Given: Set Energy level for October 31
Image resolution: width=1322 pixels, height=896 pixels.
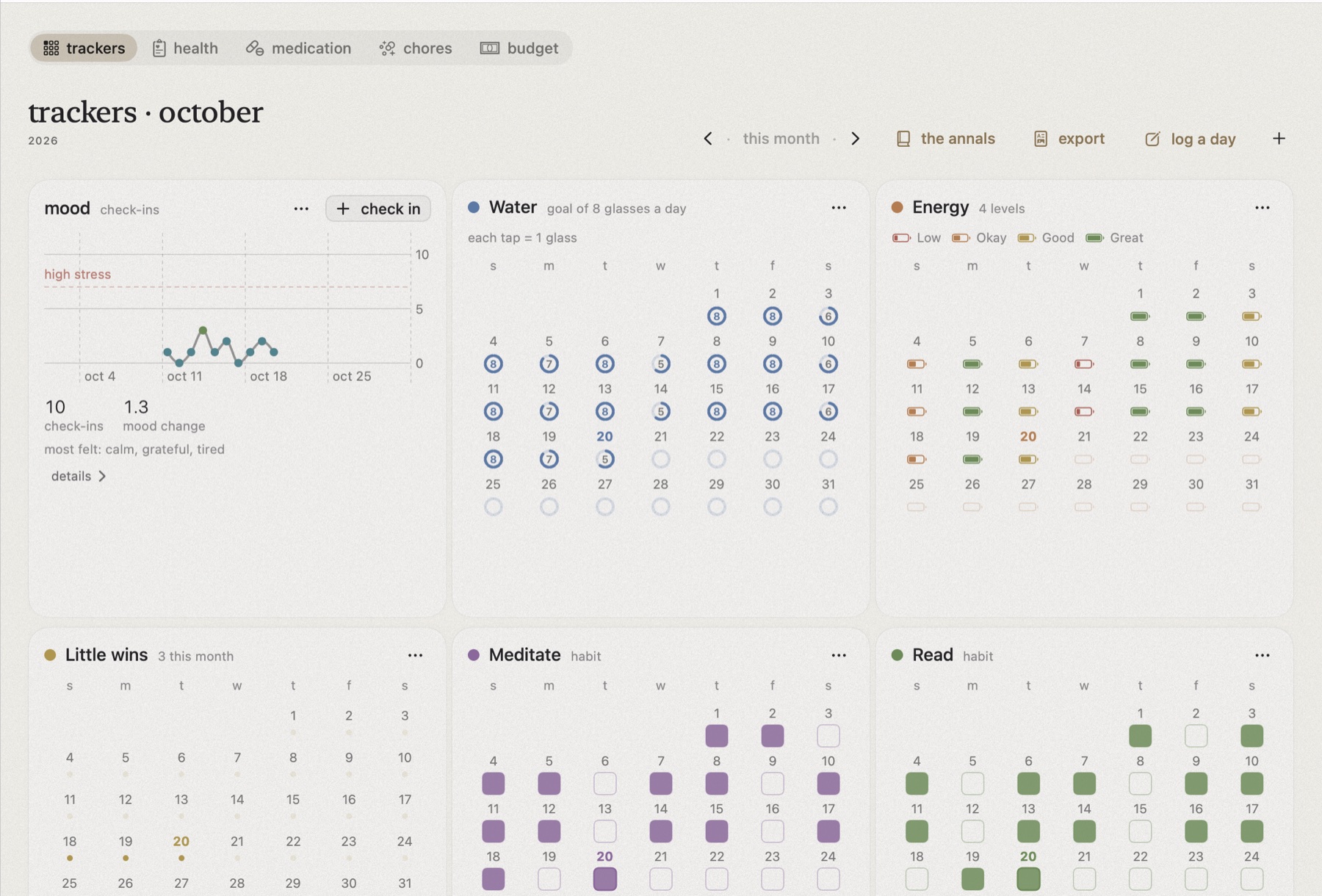Looking at the screenshot, I should (x=1251, y=507).
